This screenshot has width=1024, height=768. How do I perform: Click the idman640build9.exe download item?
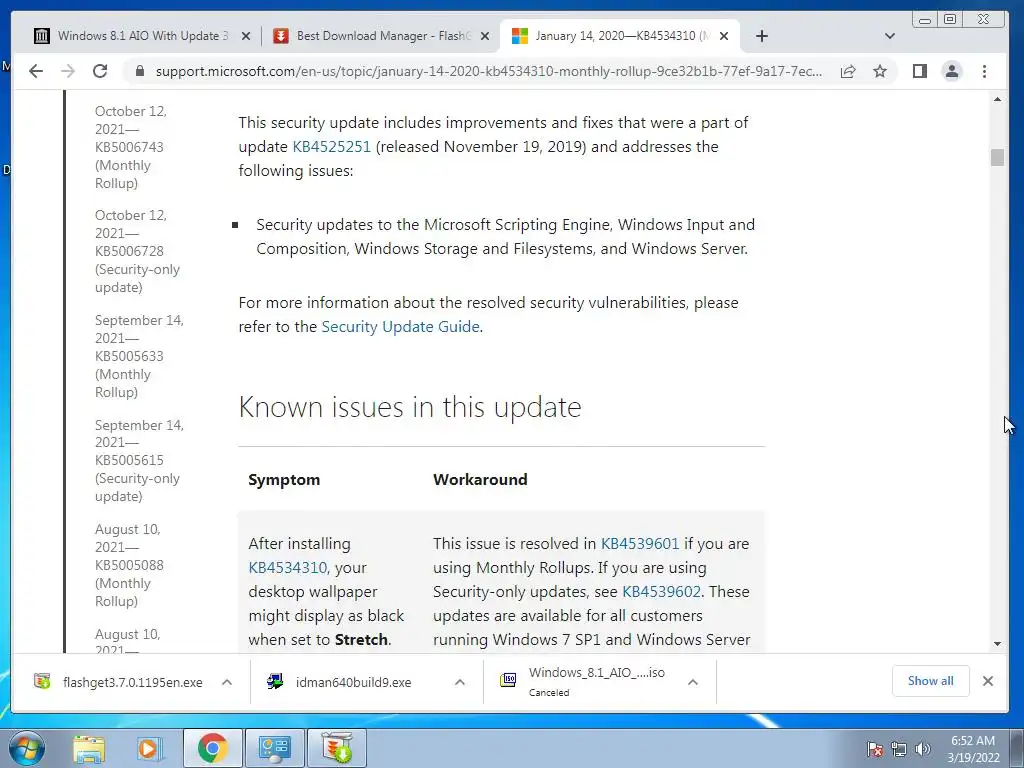pyautogui.click(x=340, y=682)
